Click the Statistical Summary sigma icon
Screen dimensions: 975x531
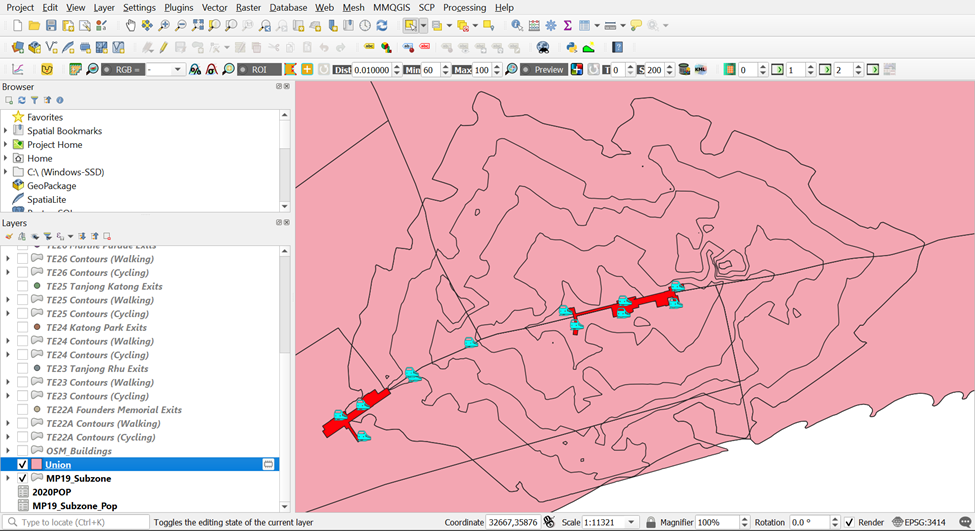coord(567,25)
